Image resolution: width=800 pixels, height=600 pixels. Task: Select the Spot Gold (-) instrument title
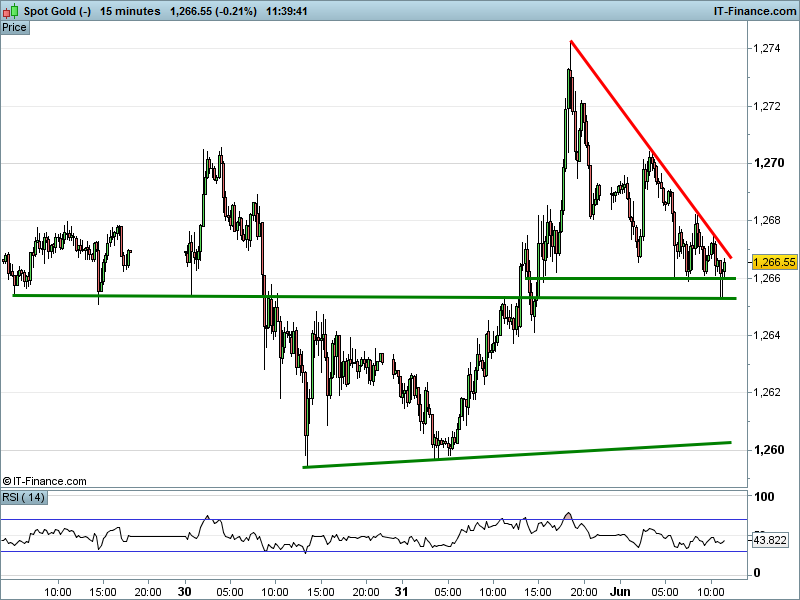click(x=57, y=11)
